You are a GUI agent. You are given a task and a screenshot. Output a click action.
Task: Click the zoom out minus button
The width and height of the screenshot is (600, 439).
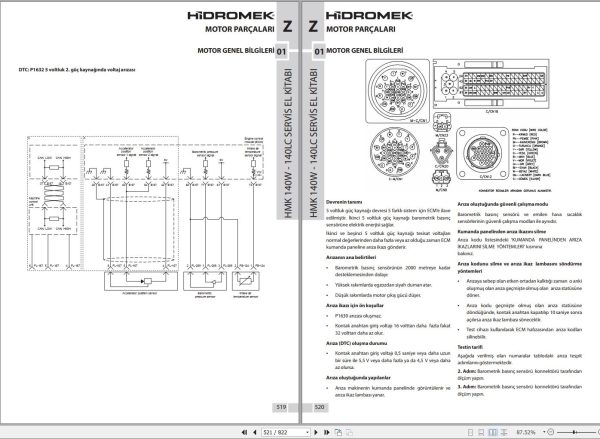click(x=551, y=432)
